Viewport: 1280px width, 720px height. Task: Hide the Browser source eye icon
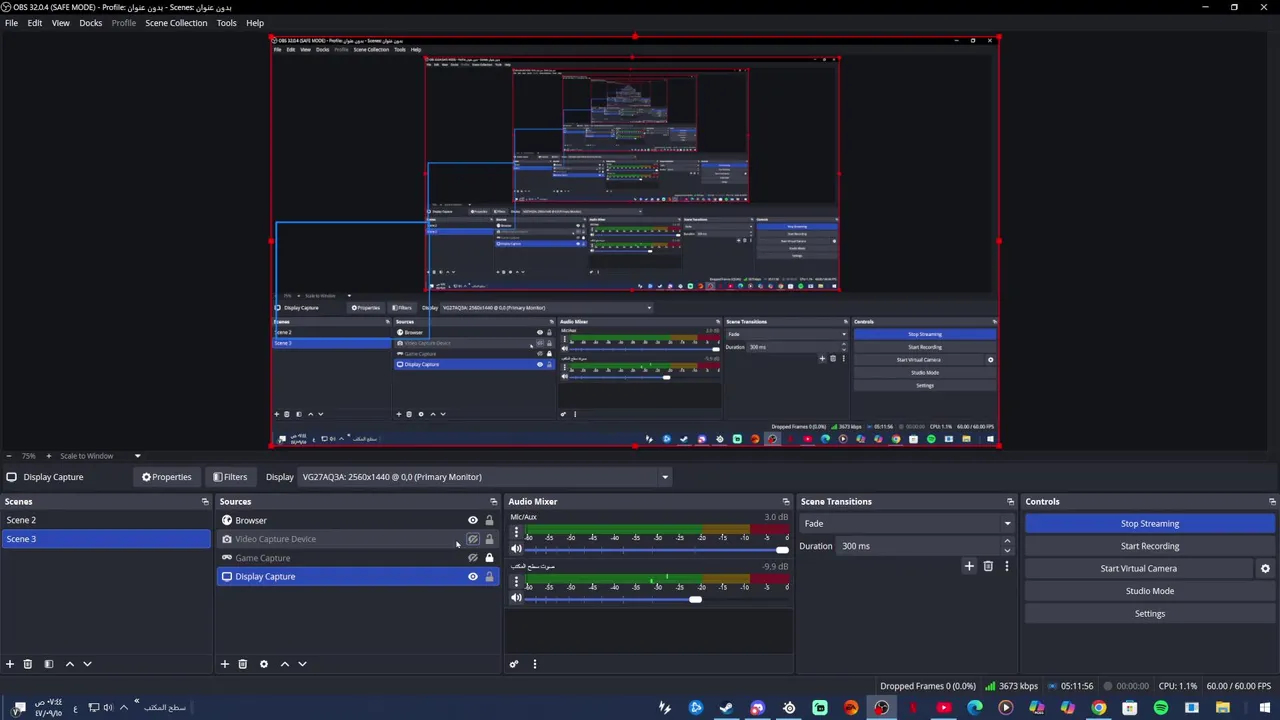(x=473, y=520)
